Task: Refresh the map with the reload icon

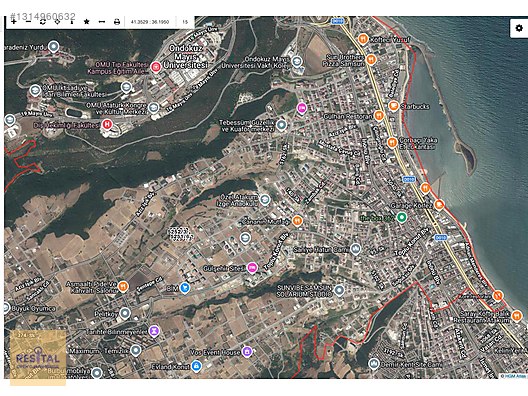Action: click(x=43, y=22)
